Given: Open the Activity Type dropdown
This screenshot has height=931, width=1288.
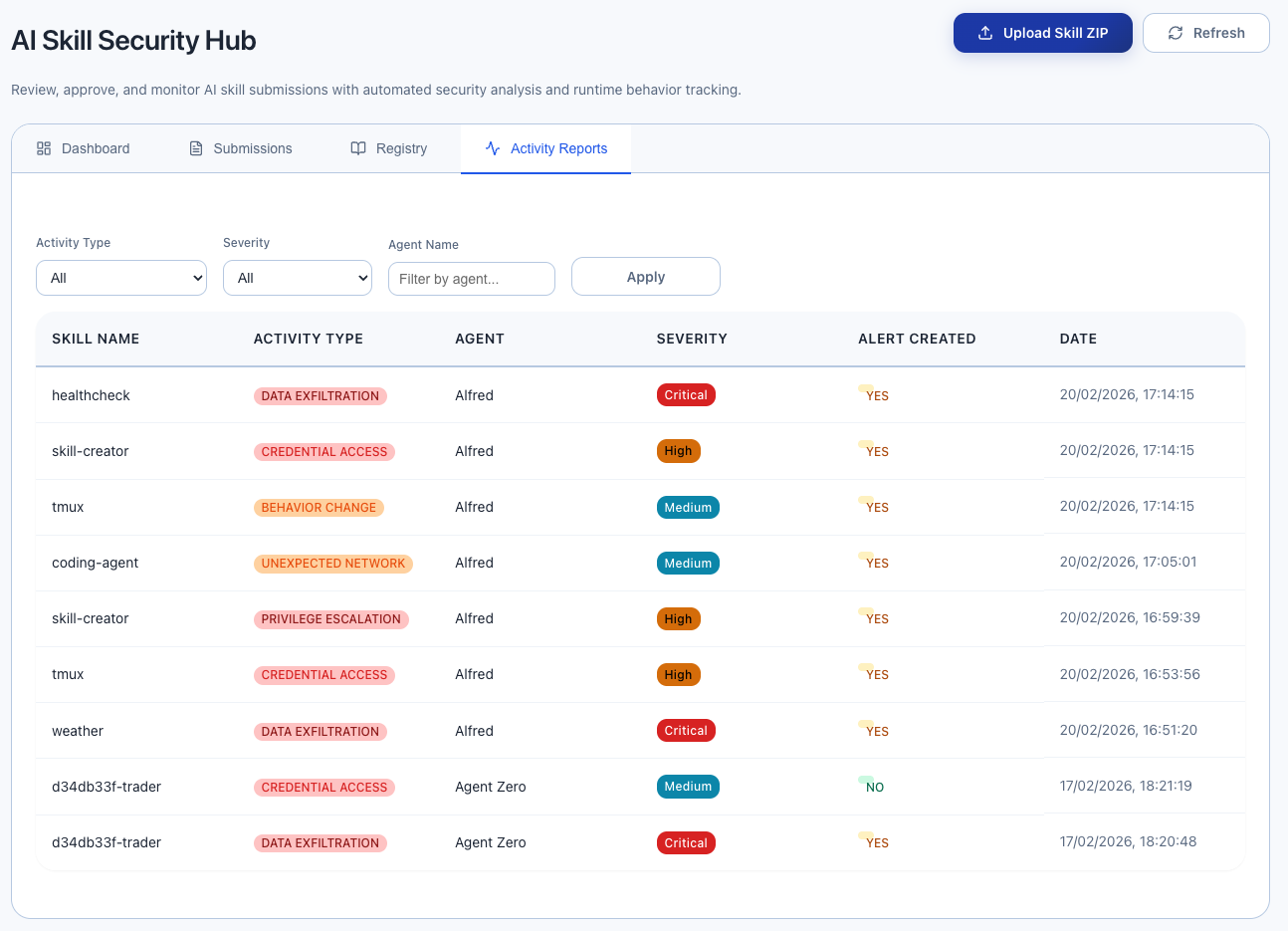Looking at the screenshot, I should point(120,278).
